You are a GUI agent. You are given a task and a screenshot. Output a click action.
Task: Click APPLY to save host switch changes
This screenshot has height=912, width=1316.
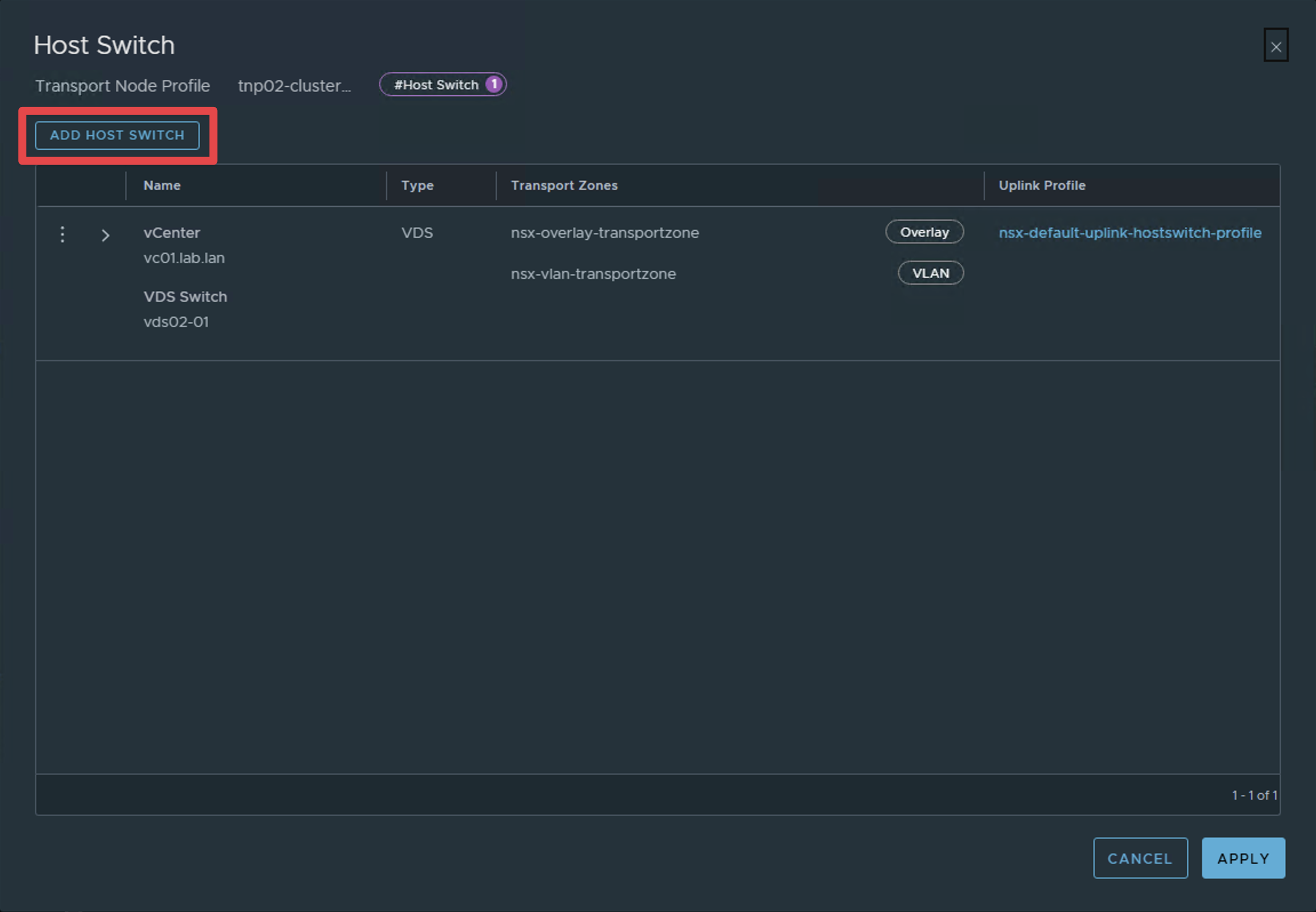click(1243, 858)
